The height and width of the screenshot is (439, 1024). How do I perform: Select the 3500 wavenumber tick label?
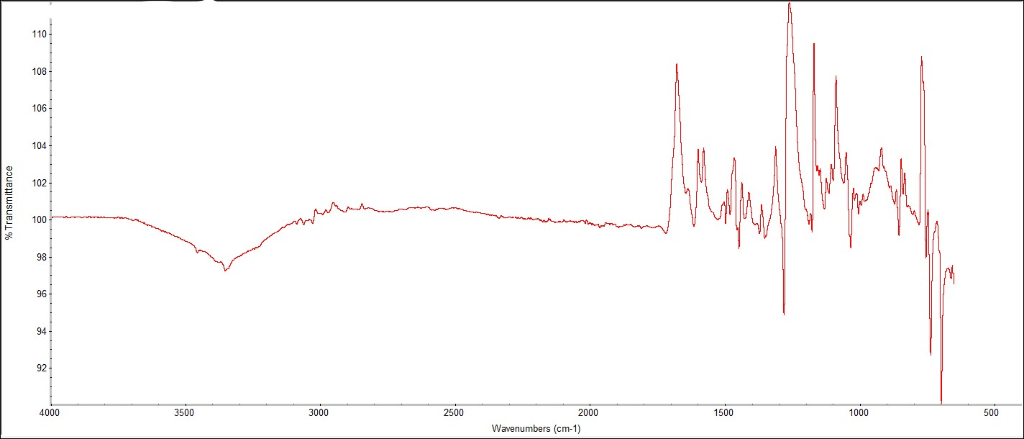coord(185,414)
